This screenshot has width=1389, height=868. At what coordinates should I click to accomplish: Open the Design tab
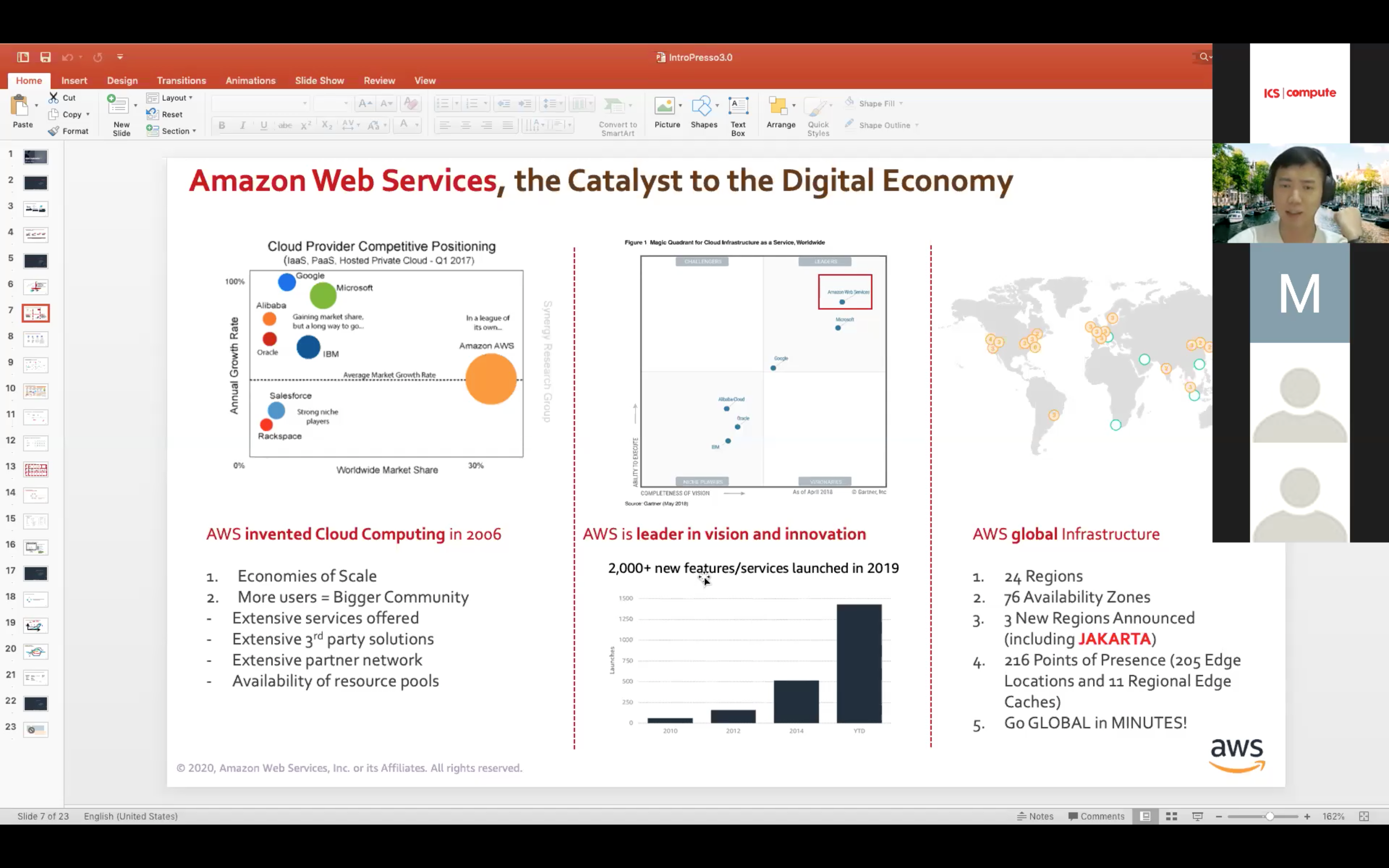pyautogui.click(x=122, y=81)
